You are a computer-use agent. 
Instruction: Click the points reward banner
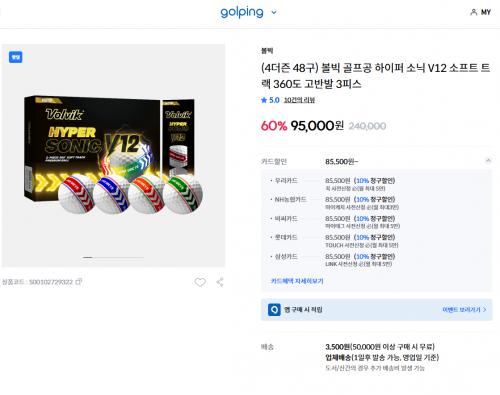(x=376, y=310)
